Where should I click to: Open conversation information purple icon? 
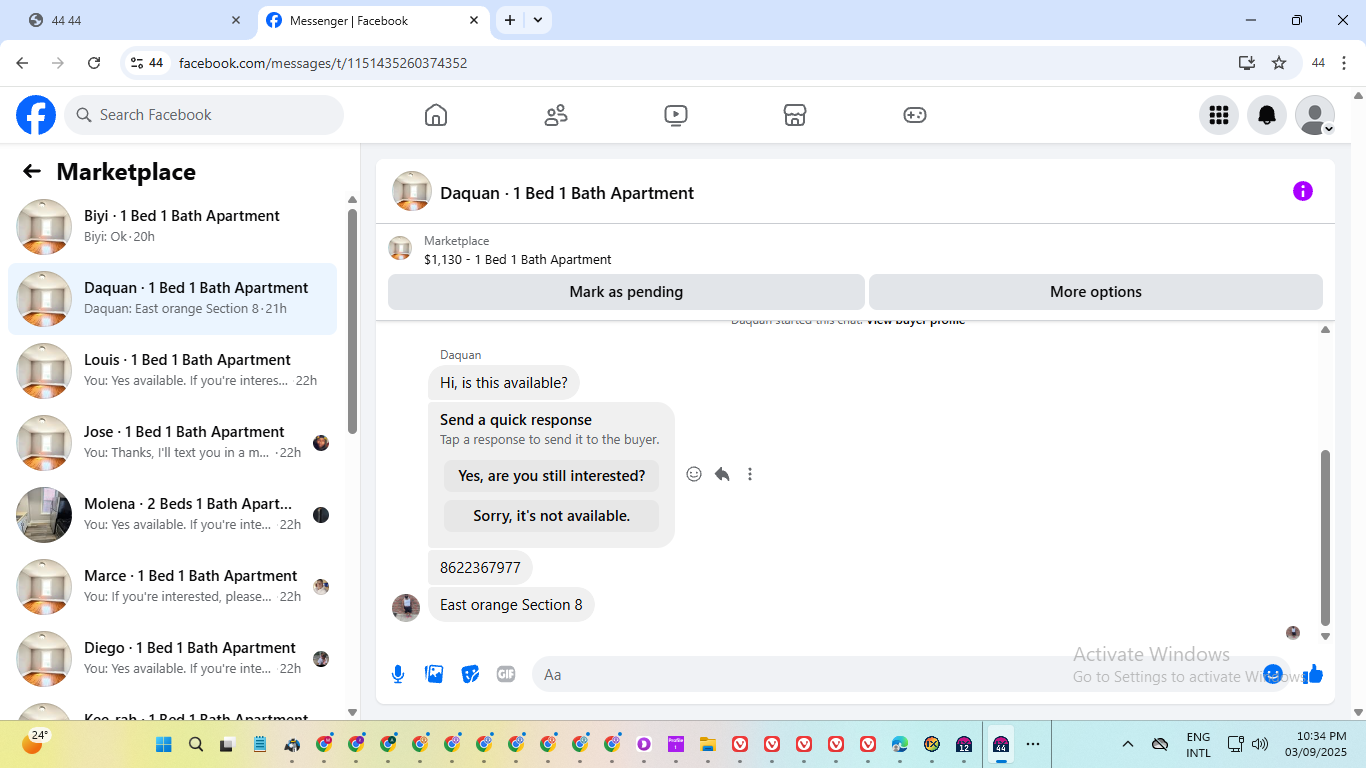click(x=1303, y=191)
